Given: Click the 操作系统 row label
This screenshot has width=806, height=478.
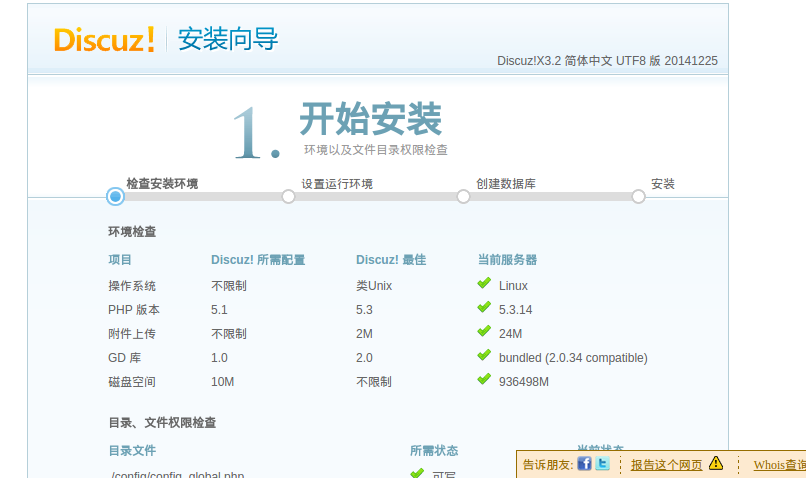Looking at the screenshot, I should [132, 286].
